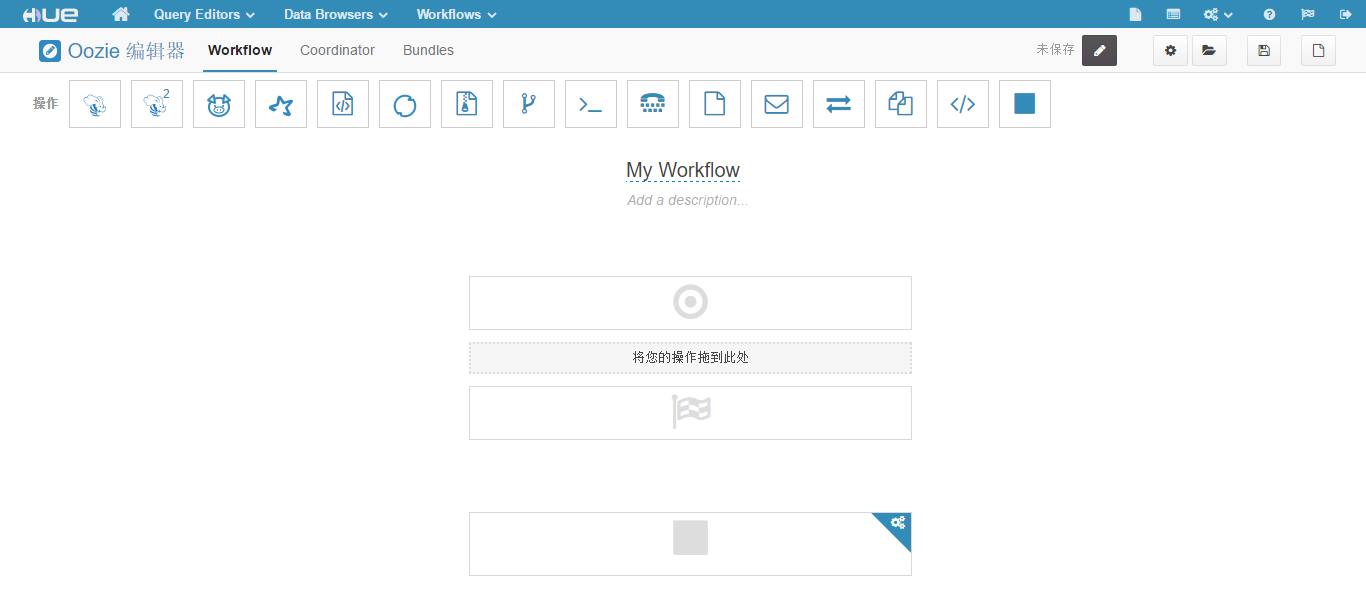This screenshot has height=600, width=1366.
Task: Click the Oozie editor app icon
Action: click(x=50, y=51)
